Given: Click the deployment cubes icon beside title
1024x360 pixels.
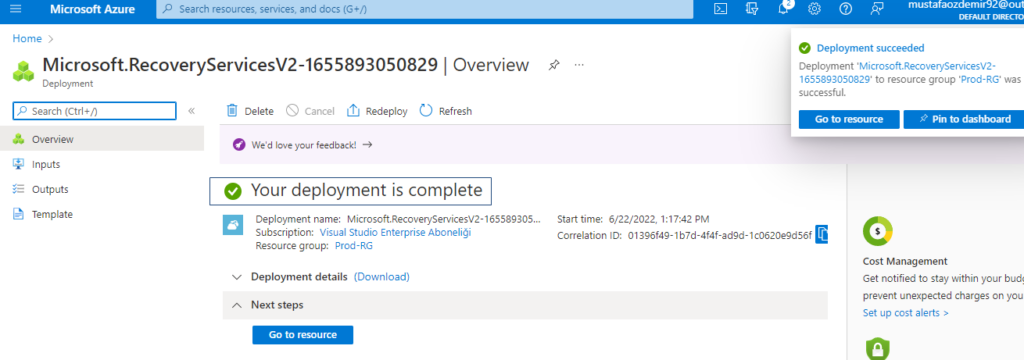Looking at the screenshot, I should (24, 71).
